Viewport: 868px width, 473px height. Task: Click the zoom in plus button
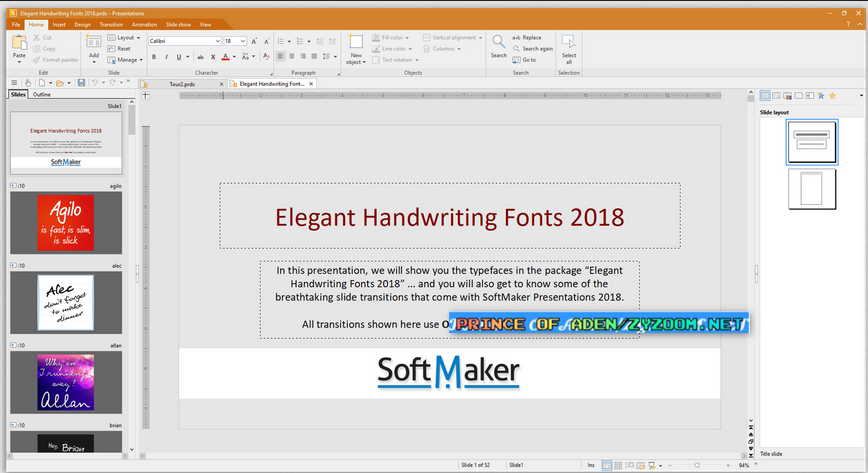[728, 465]
